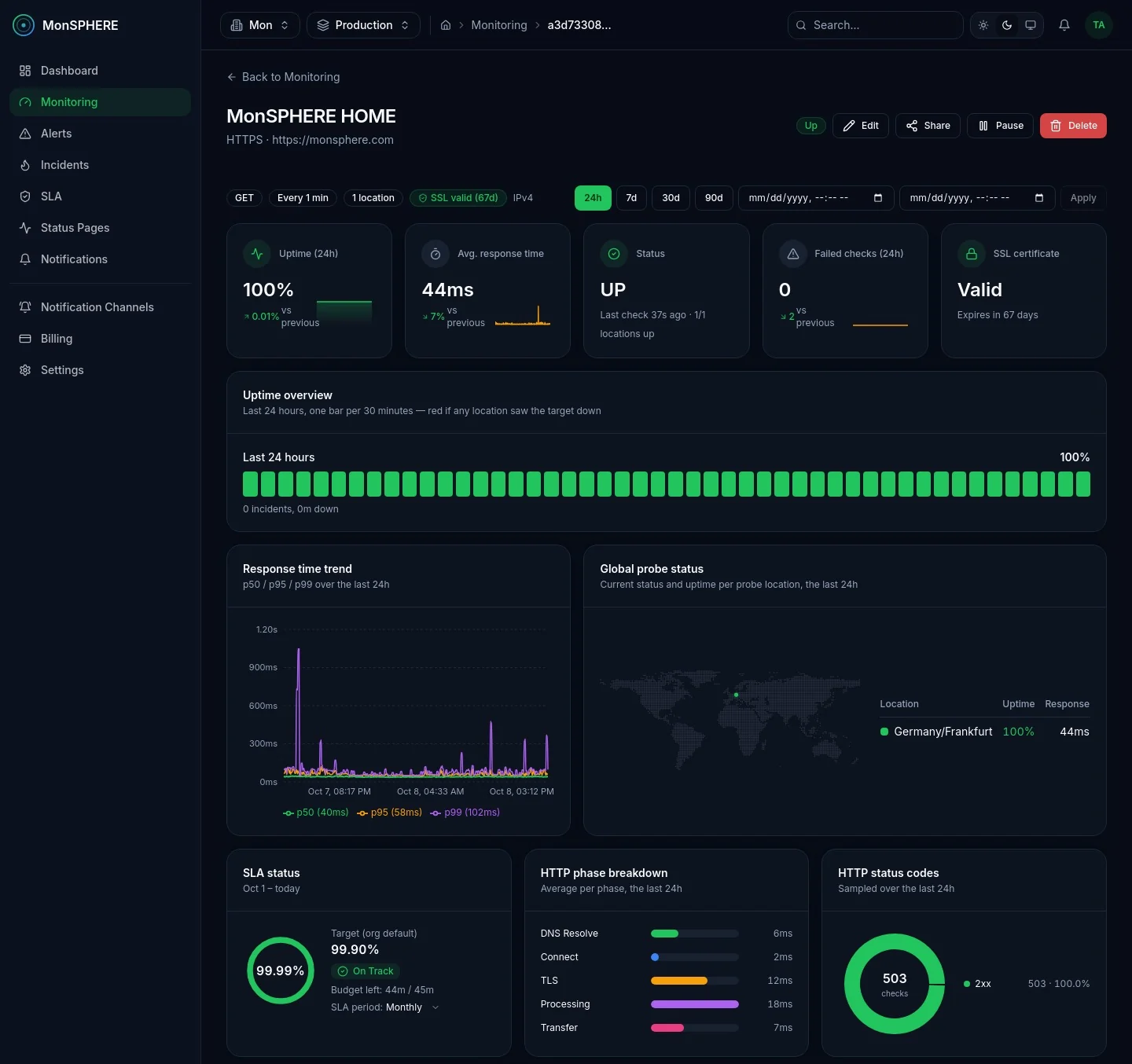
Task: Click the Status checkmark circle icon
Action: pos(614,254)
